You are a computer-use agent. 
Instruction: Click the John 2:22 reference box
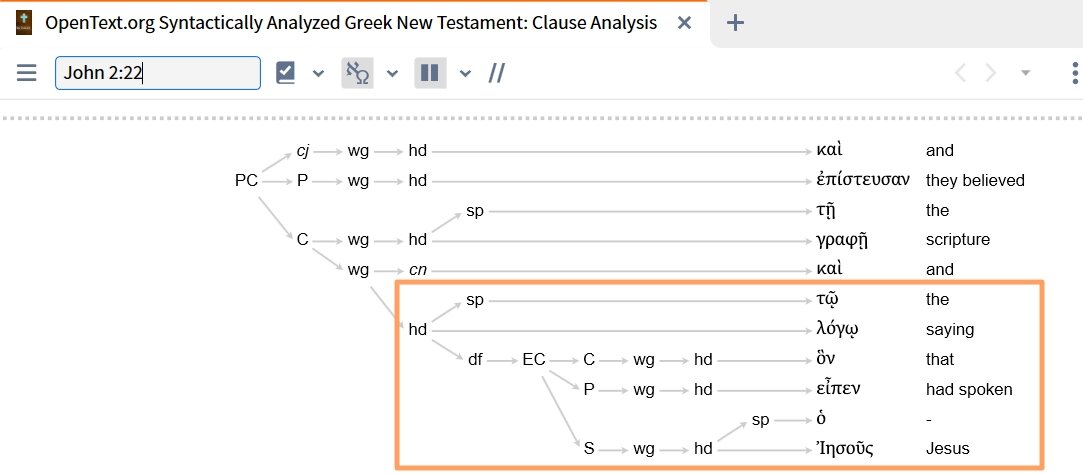[x=158, y=73]
